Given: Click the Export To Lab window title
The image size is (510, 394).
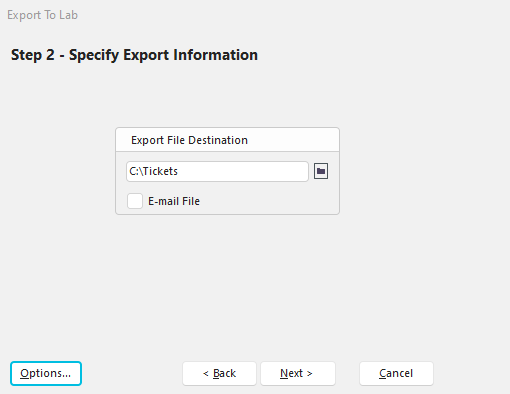Looking at the screenshot, I should 42,15.
